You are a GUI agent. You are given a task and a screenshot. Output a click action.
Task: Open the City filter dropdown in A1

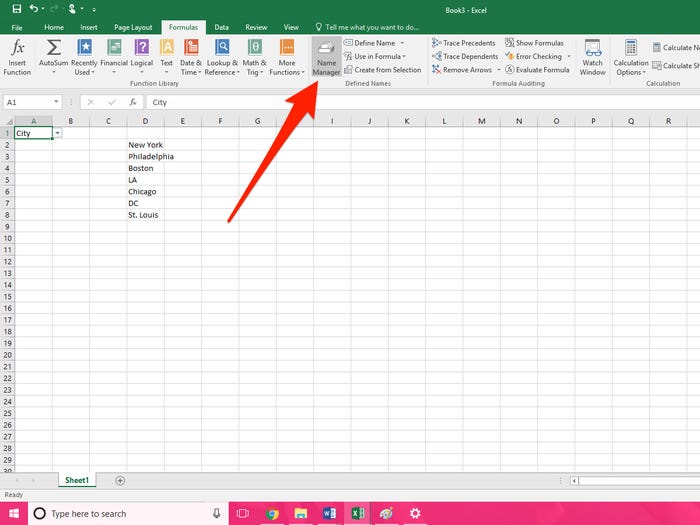(57, 133)
